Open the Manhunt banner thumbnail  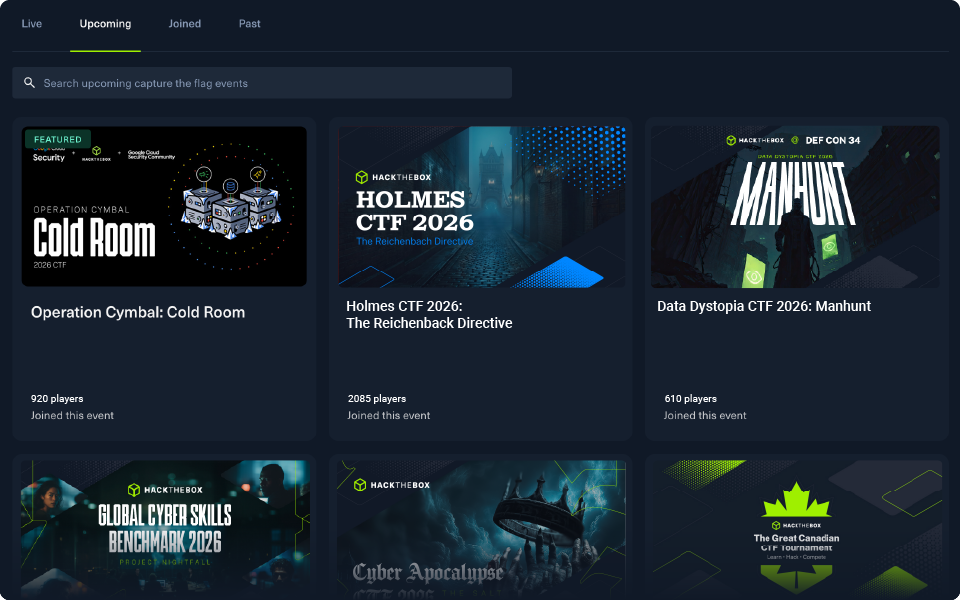point(795,206)
